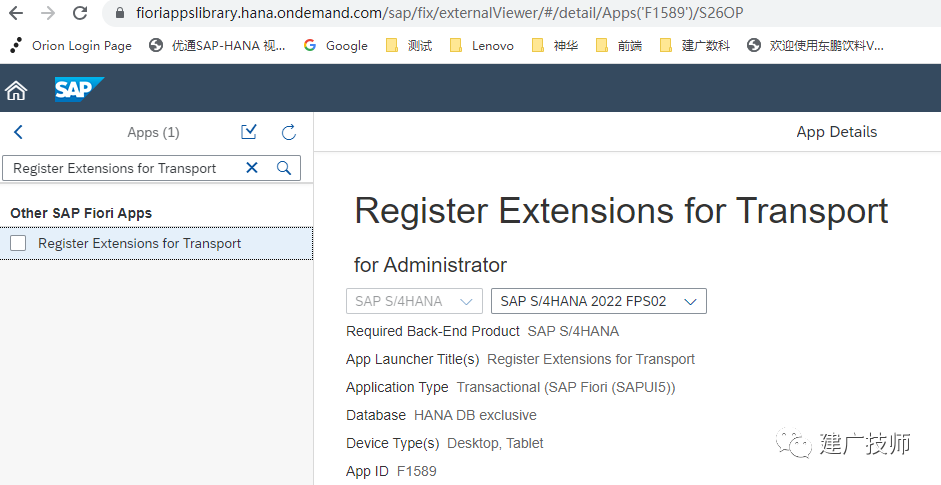Go back using Apps list chevron
Viewport: 941px width, 485px height.
[x=19, y=132]
